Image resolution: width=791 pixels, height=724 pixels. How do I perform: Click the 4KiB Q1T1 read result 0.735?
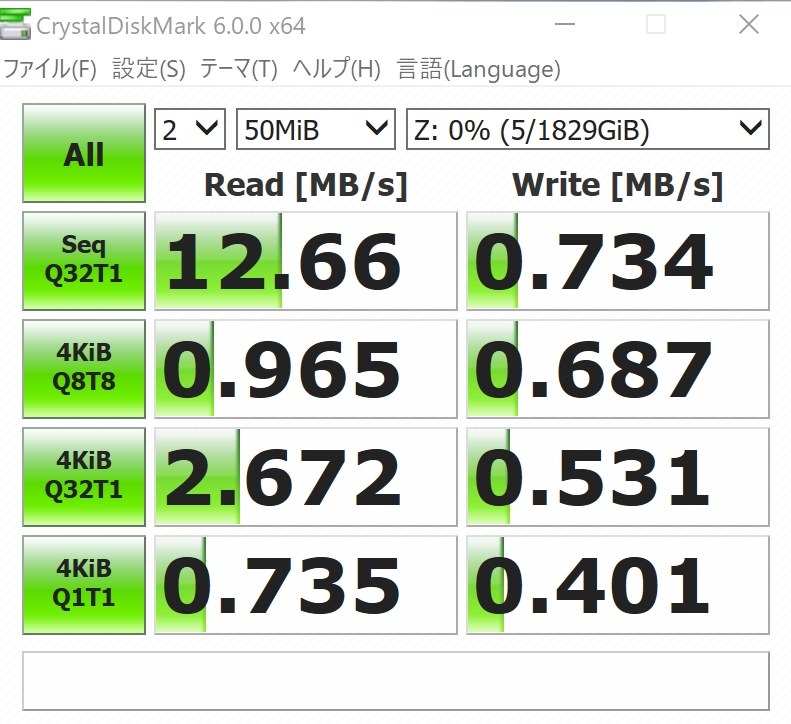tap(306, 585)
